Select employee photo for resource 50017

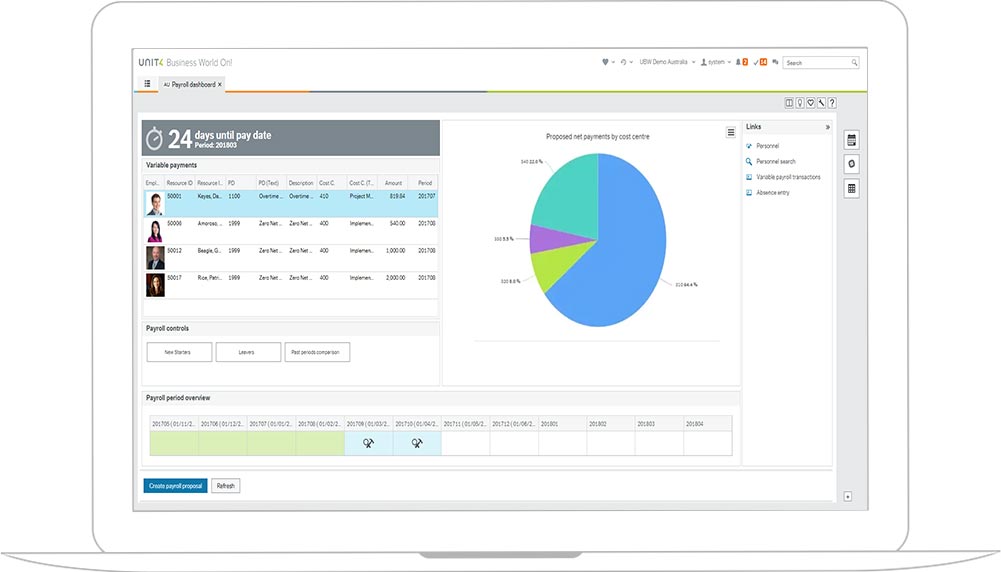155,285
